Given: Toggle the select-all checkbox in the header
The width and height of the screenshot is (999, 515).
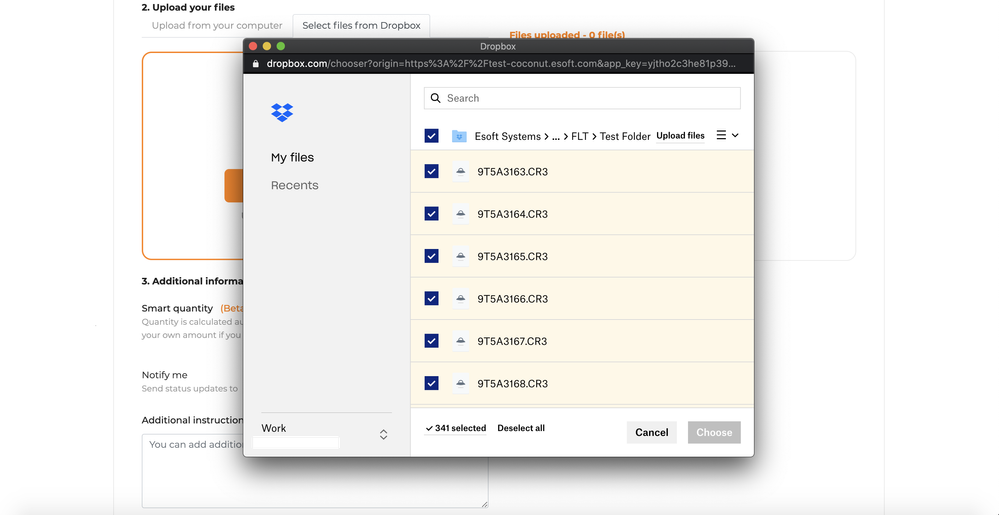Looking at the screenshot, I should pyautogui.click(x=431, y=136).
